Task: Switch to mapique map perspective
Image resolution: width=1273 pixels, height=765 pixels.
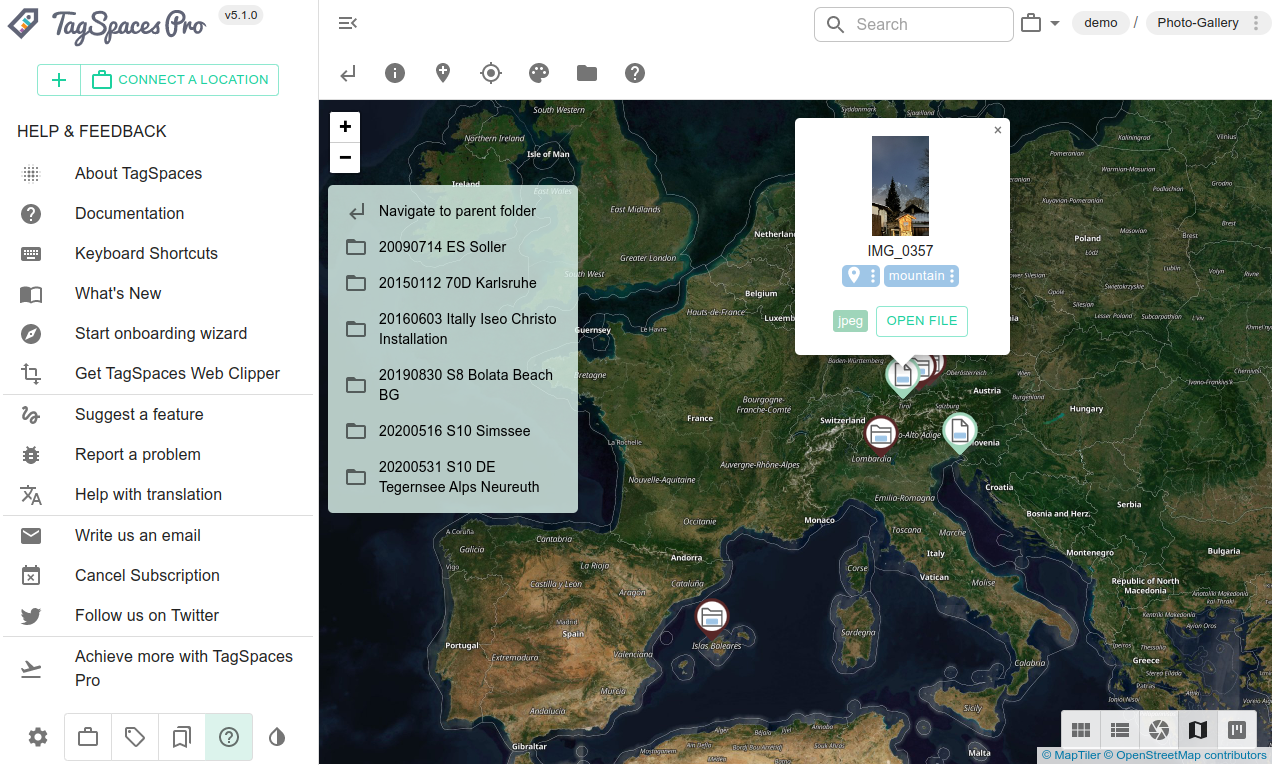Action: pos(1198,730)
